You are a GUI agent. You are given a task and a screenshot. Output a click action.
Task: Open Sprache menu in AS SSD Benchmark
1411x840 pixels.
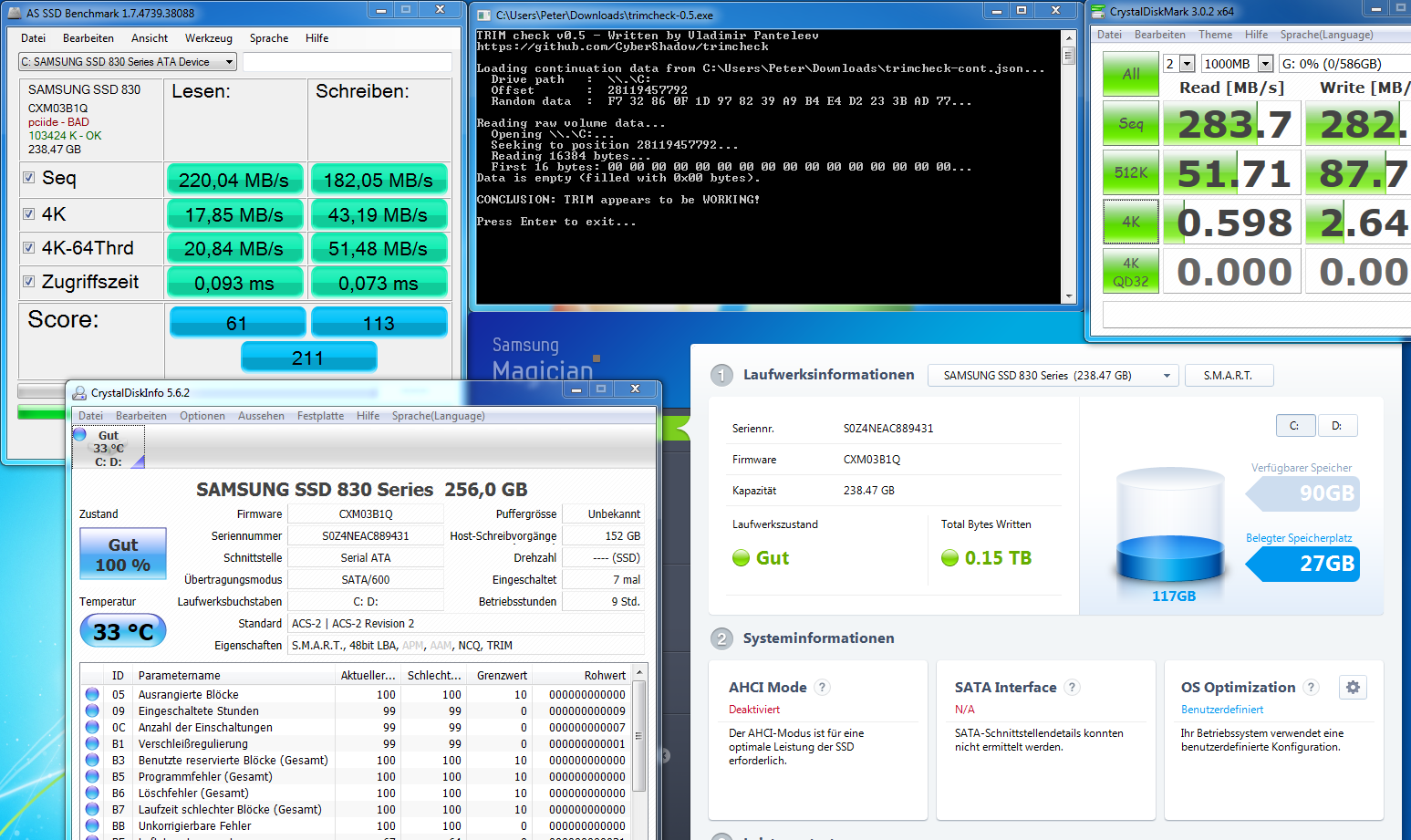click(x=269, y=38)
